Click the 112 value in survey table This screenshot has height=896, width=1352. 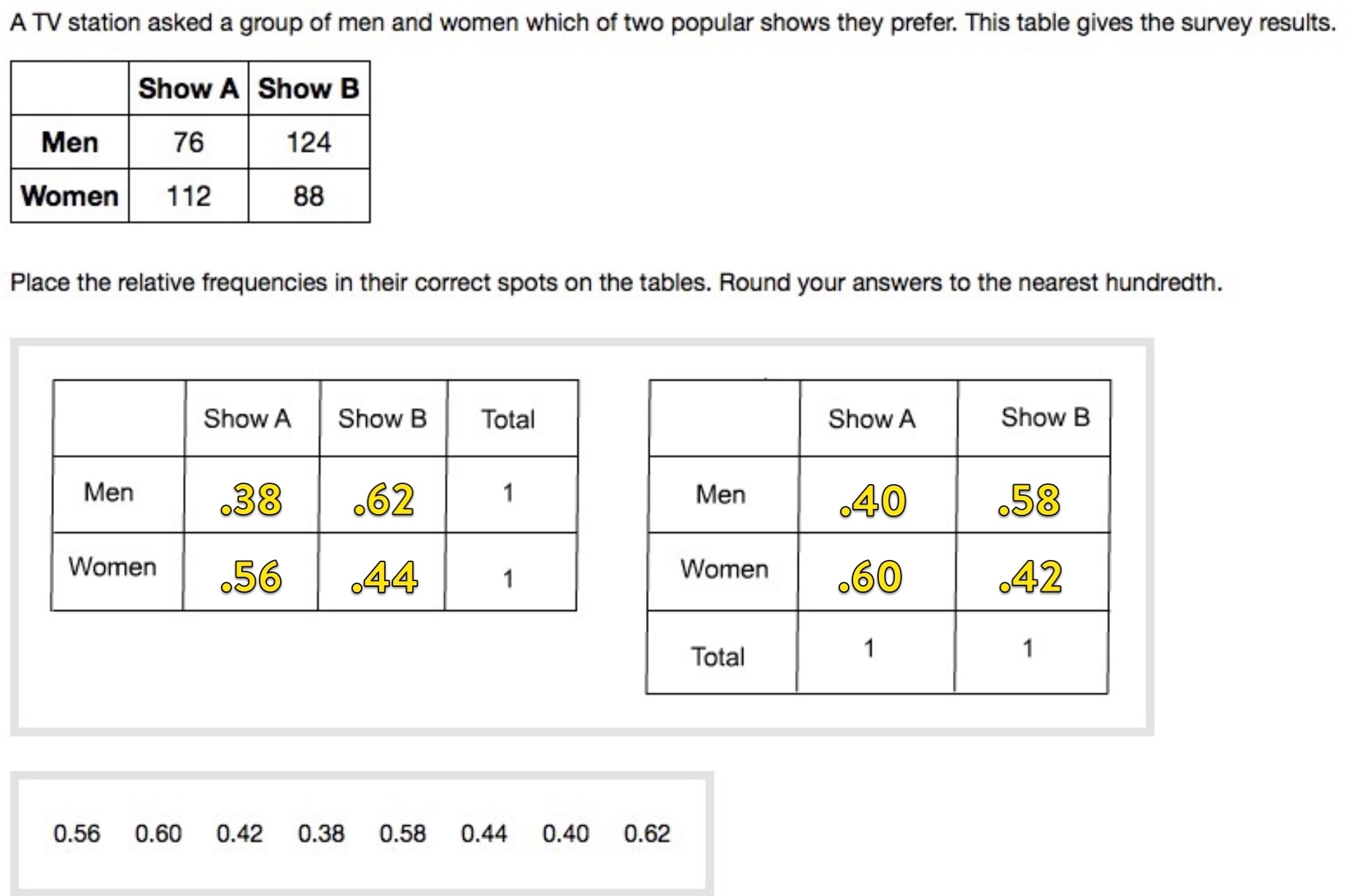[x=188, y=196]
